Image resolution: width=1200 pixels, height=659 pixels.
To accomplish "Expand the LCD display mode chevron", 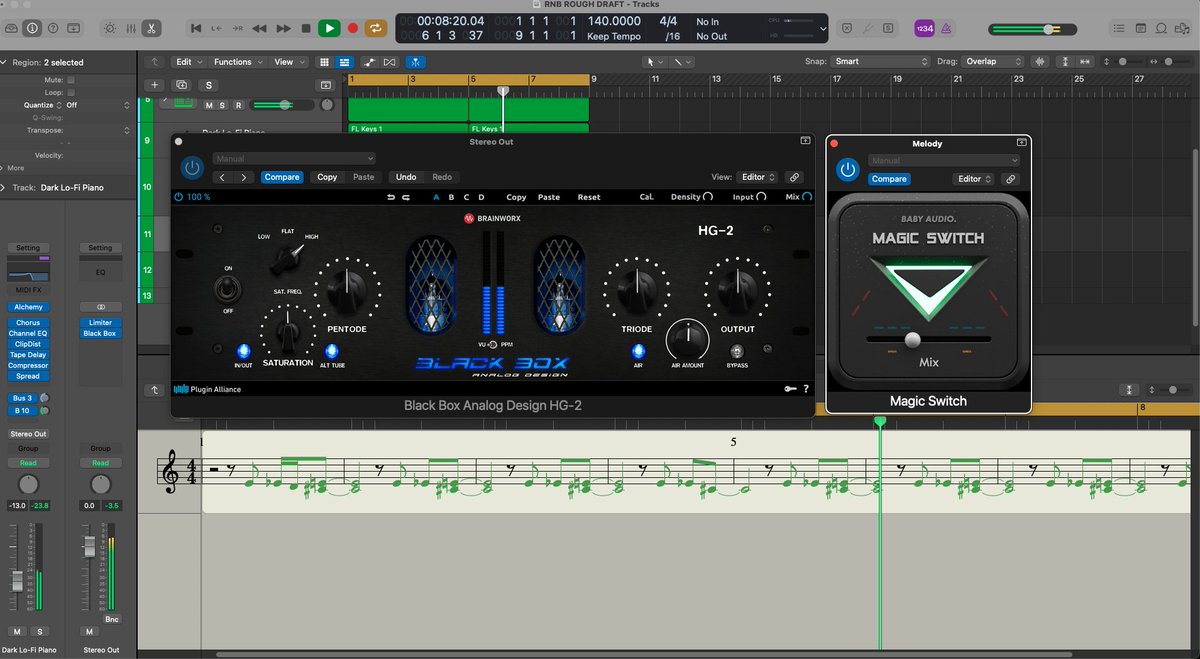I will point(822,28).
